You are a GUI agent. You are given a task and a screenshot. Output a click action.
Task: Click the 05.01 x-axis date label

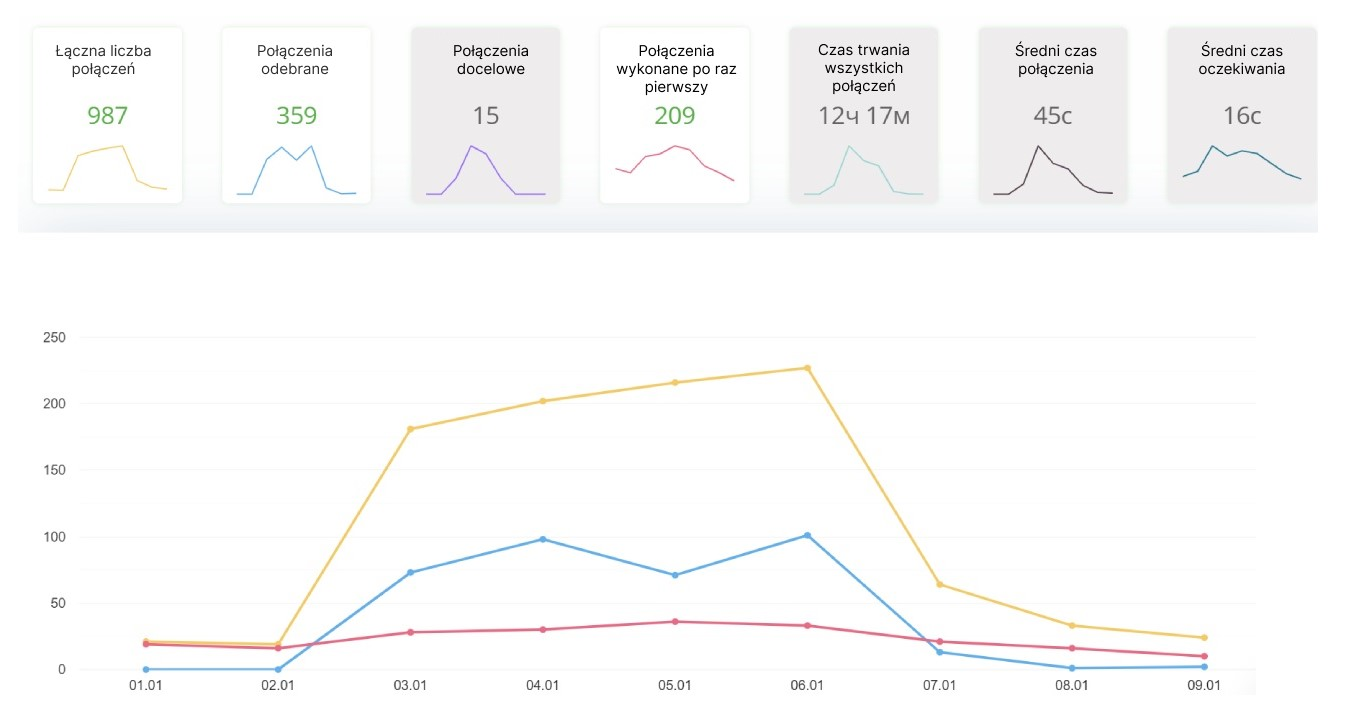(x=675, y=686)
